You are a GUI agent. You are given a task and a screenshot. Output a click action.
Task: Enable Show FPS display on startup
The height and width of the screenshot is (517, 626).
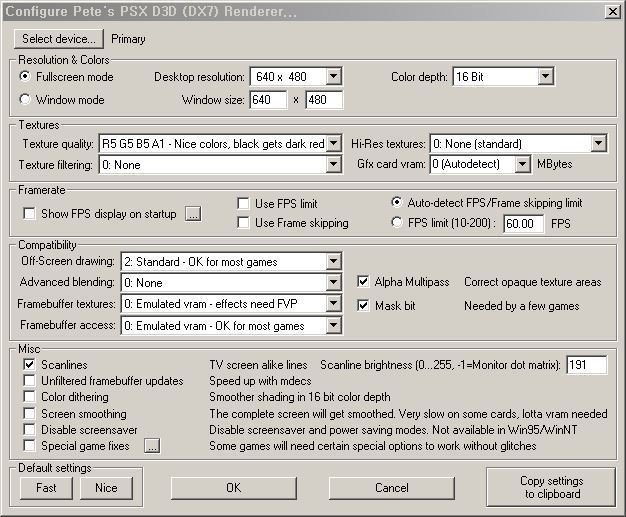(30, 214)
